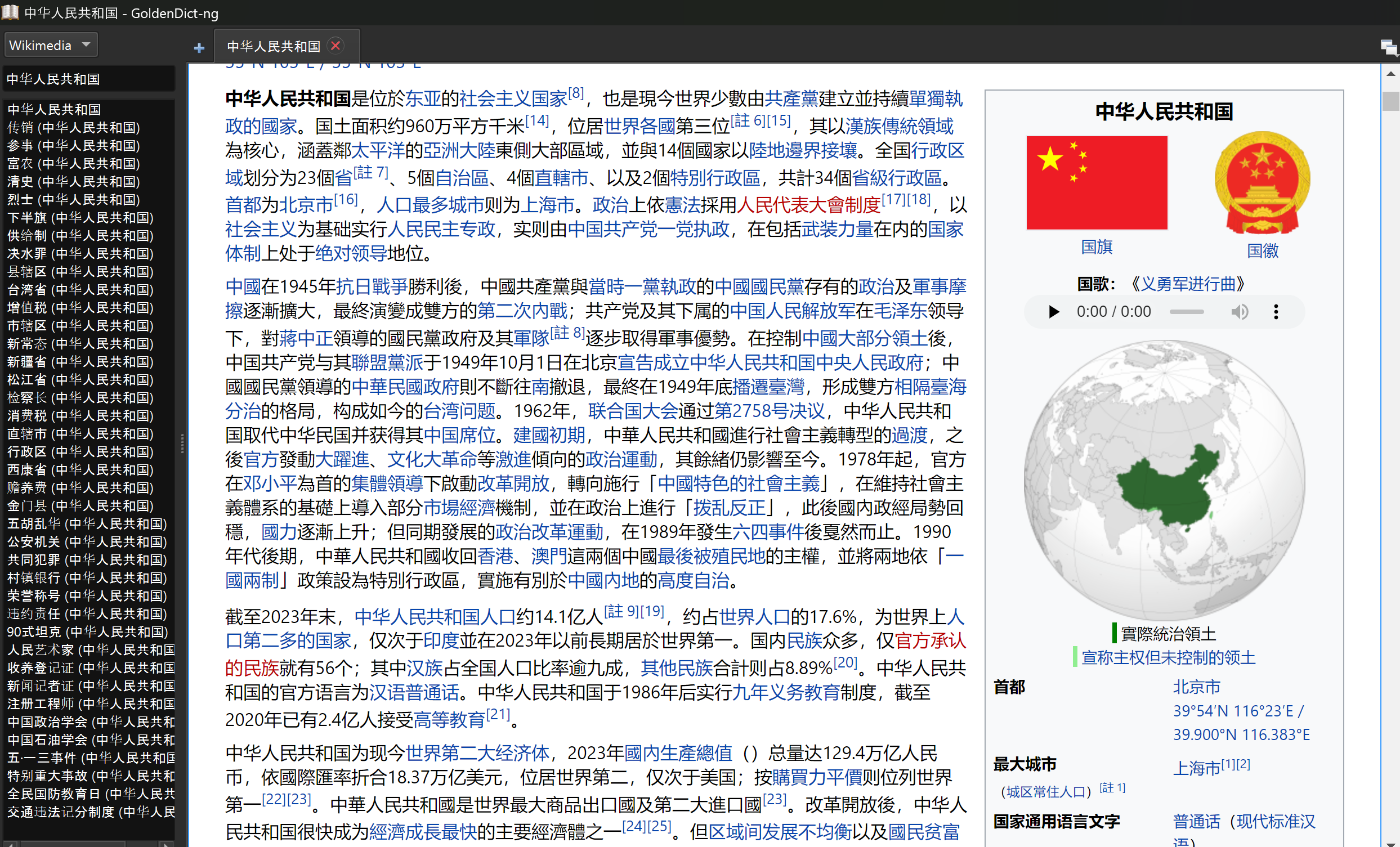This screenshot has width=1400, height=847.
Task: Play the national anthem audio
Action: coord(1053,312)
